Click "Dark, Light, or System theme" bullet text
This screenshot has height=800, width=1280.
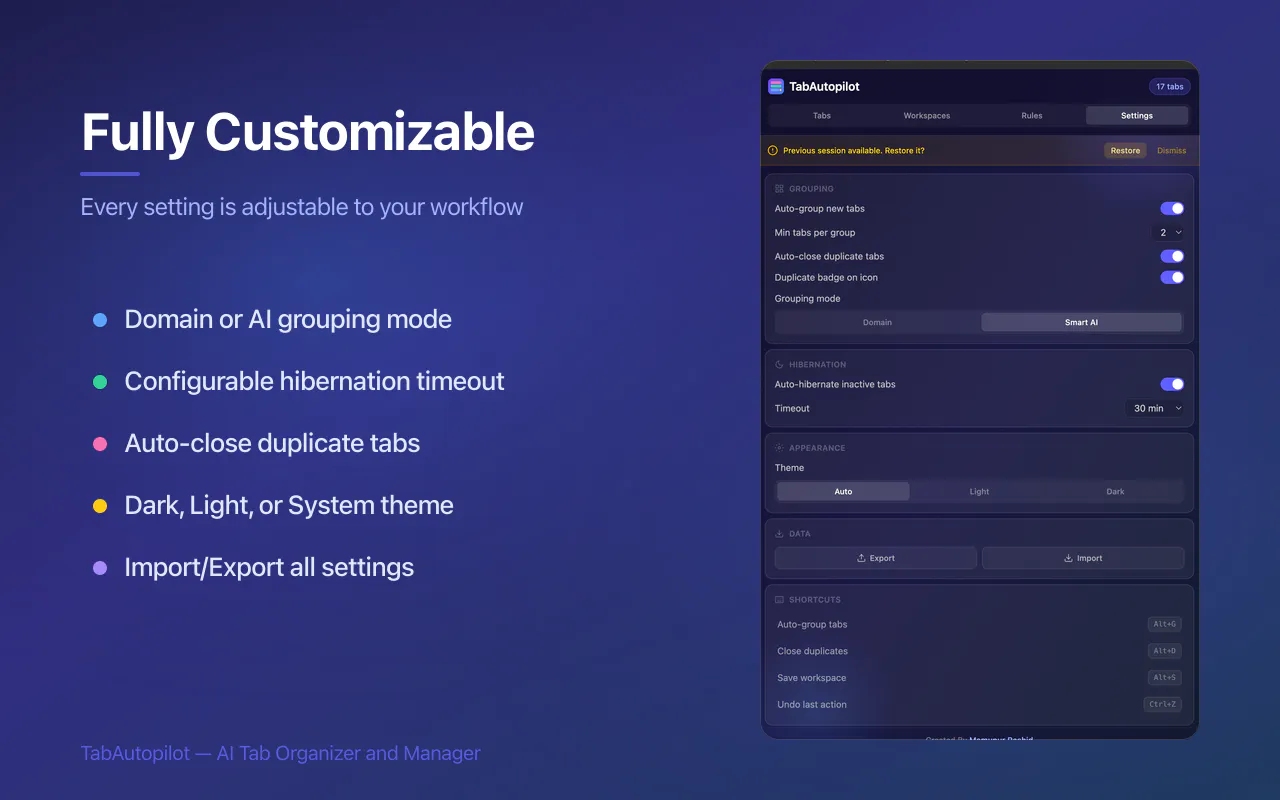[x=289, y=505]
